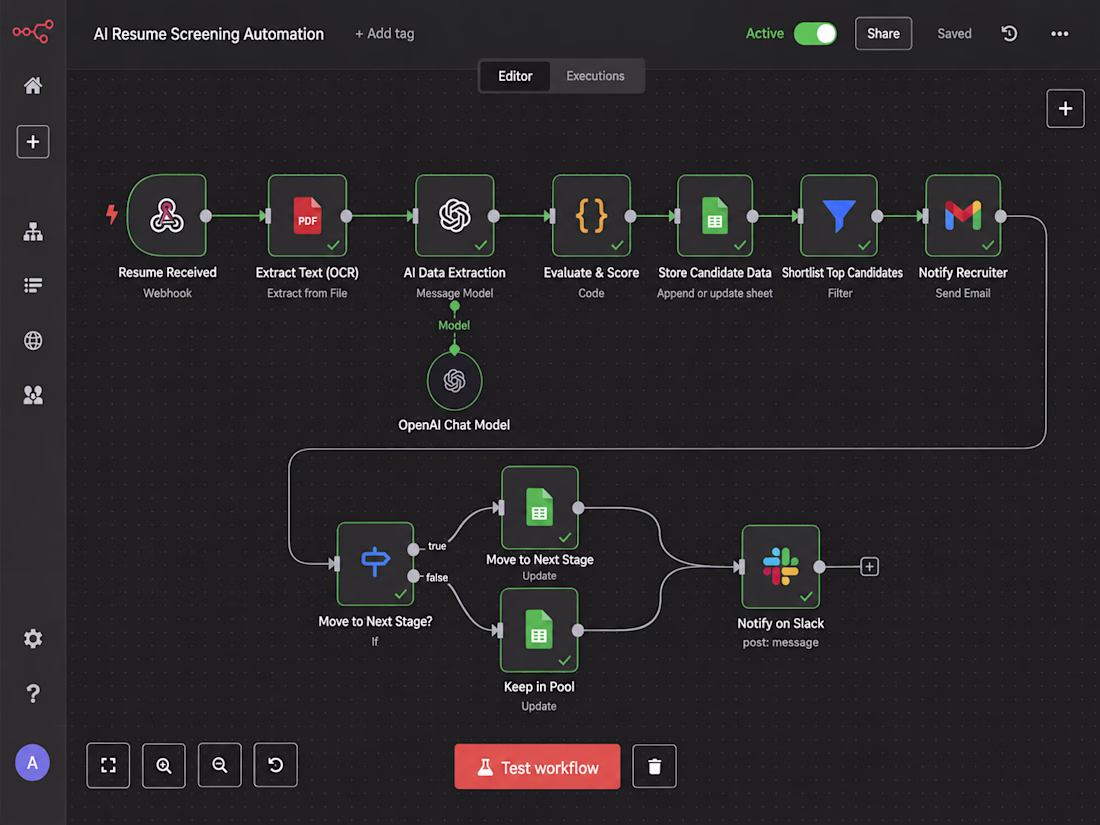
Task: Toggle the Active workflow switch
Action: (815, 34)
